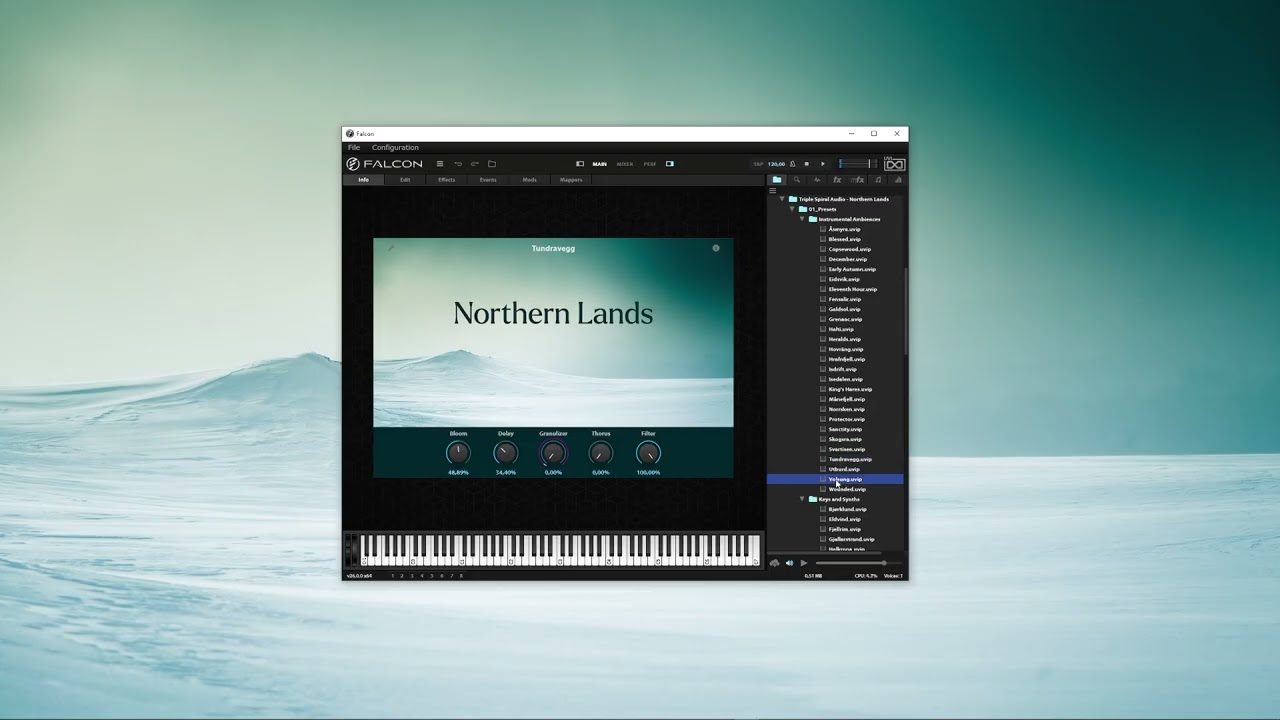
Task: Select the Info tab
Action: pyautogui.click(x=364, y=180)
